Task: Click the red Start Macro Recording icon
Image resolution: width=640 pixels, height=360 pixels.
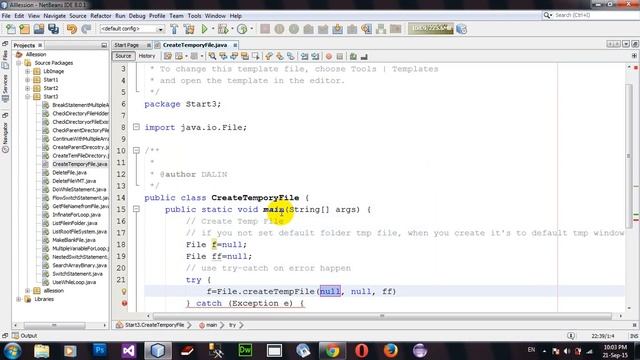Action: point(329,56)
